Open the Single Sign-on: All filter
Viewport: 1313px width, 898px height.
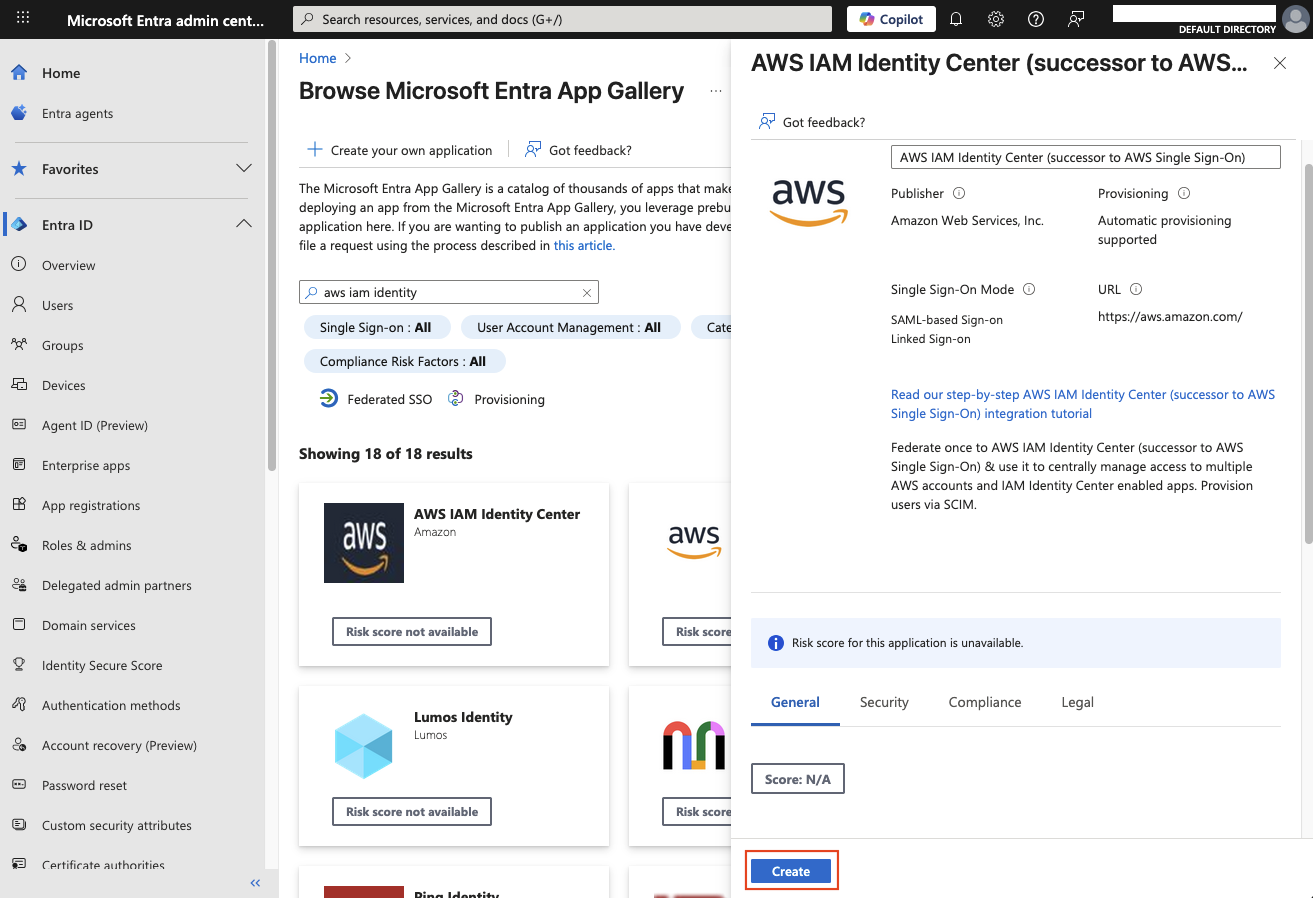377,327
